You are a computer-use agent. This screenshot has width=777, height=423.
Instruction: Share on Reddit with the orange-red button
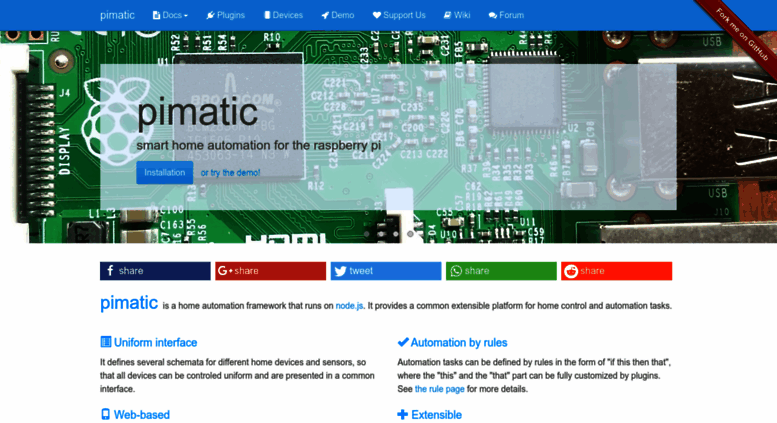[616, 271]
